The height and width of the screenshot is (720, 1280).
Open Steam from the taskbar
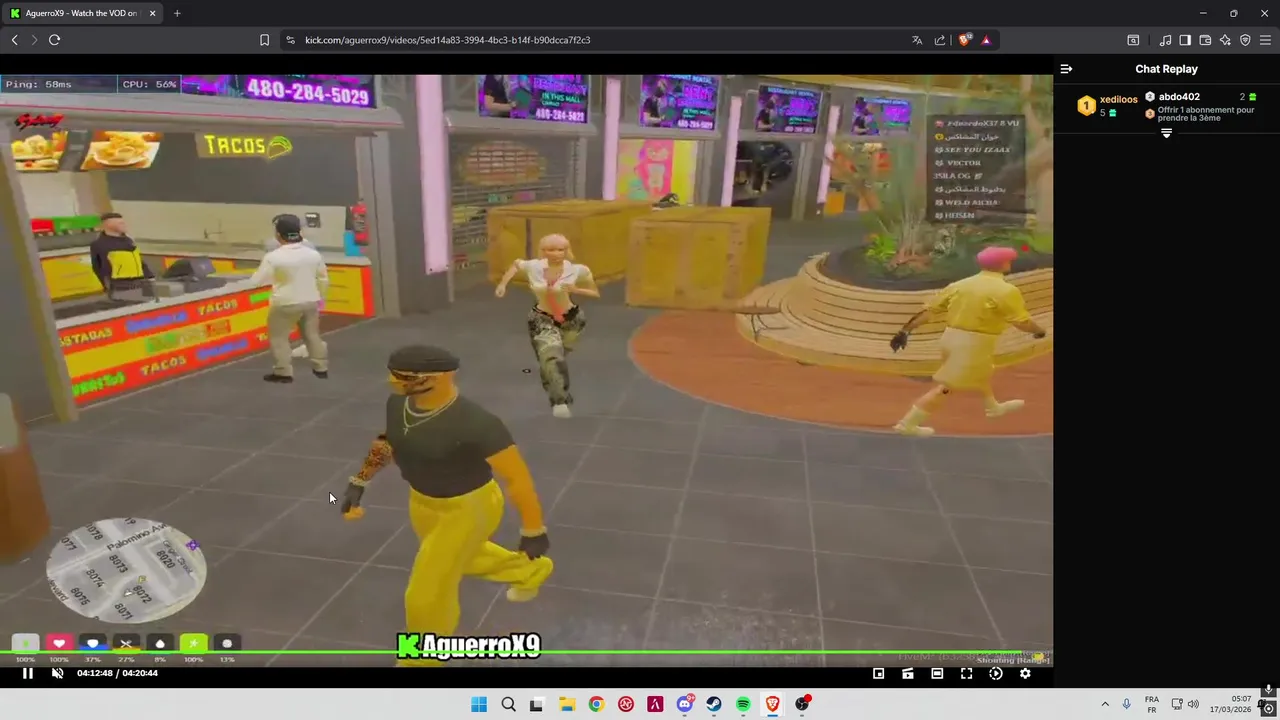[x=714, y=704]
